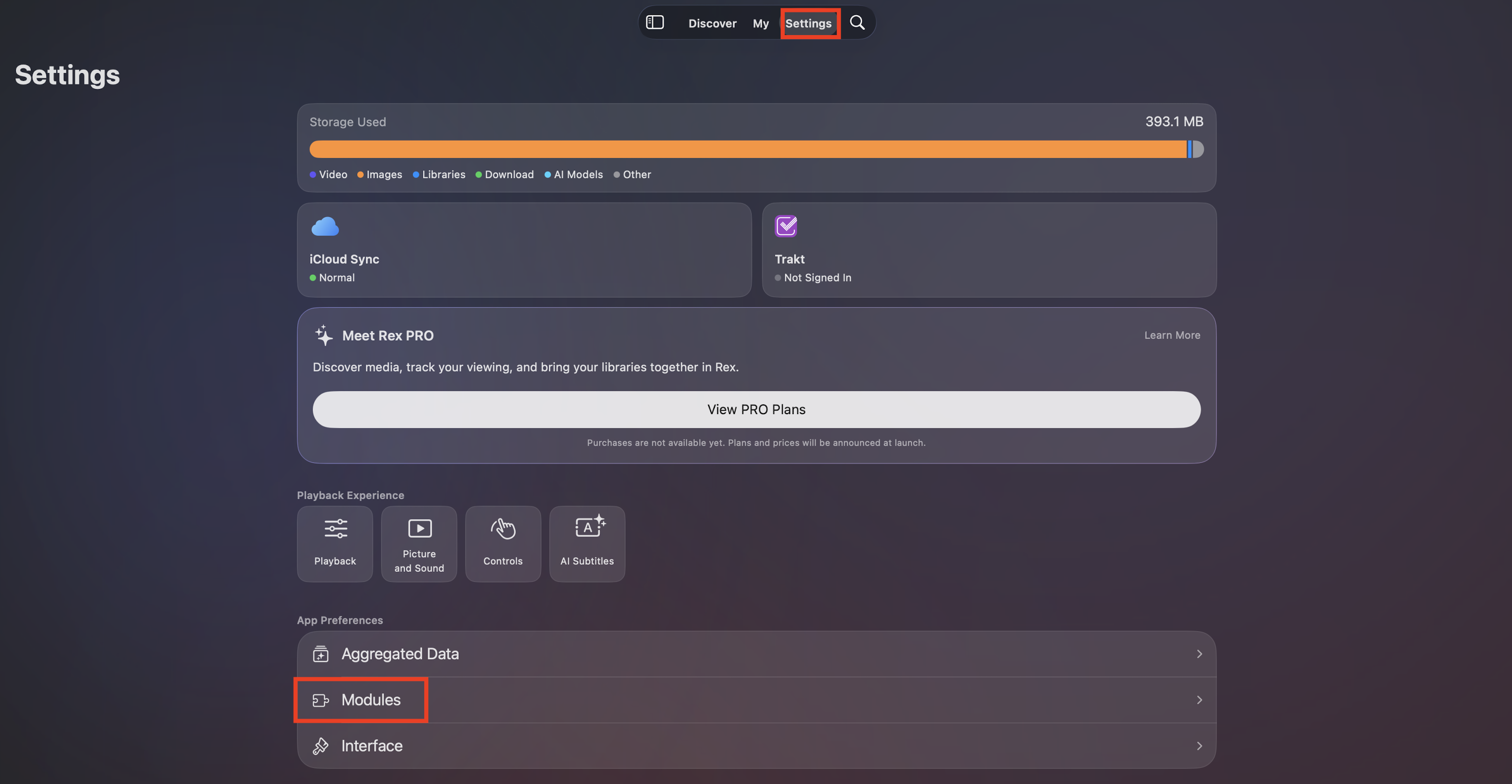
Task: Expand Modules row chevron
Action: (x=1199, y=700)
